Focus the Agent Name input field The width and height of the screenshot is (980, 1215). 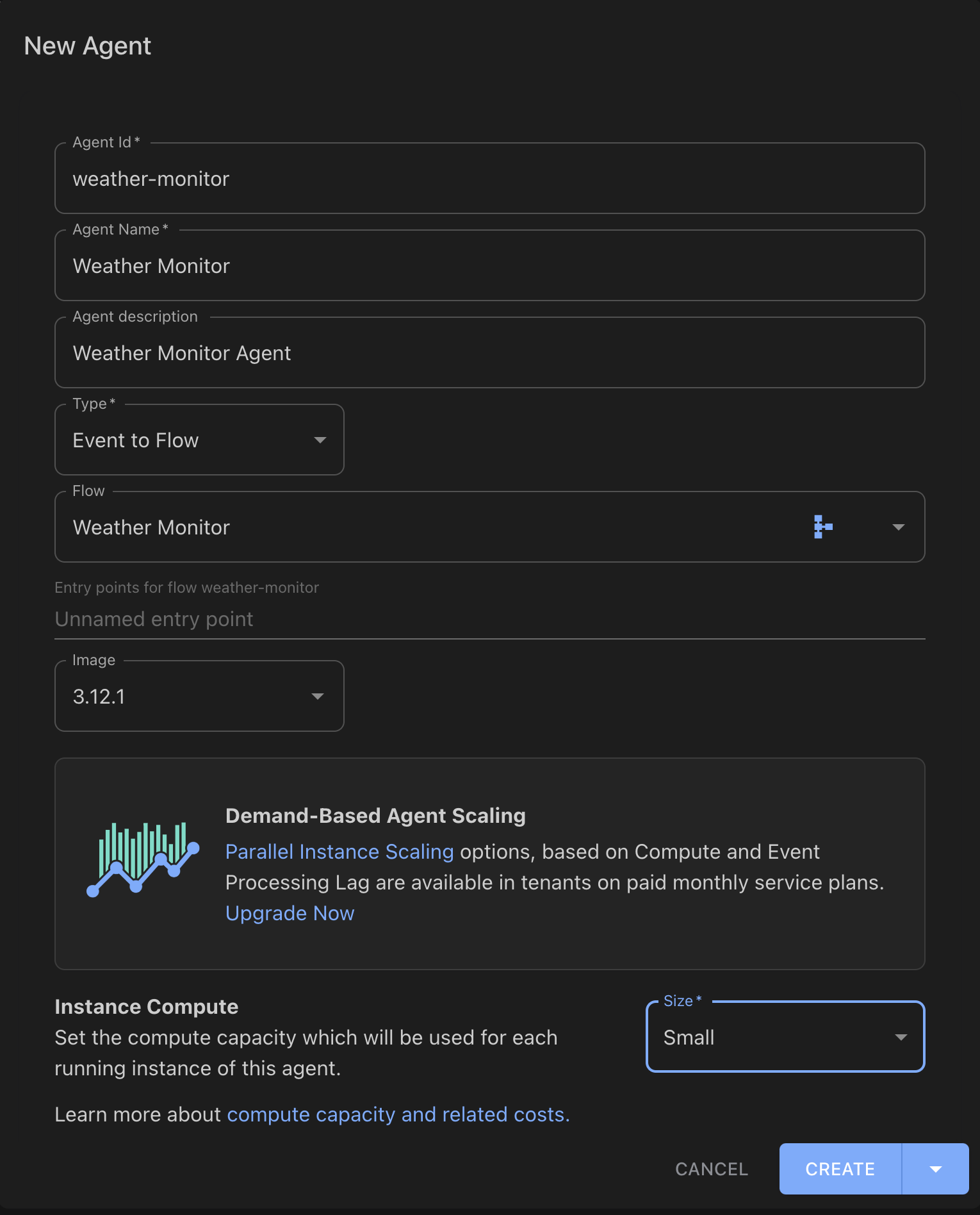pyautogui.click(x=489, y=266)
